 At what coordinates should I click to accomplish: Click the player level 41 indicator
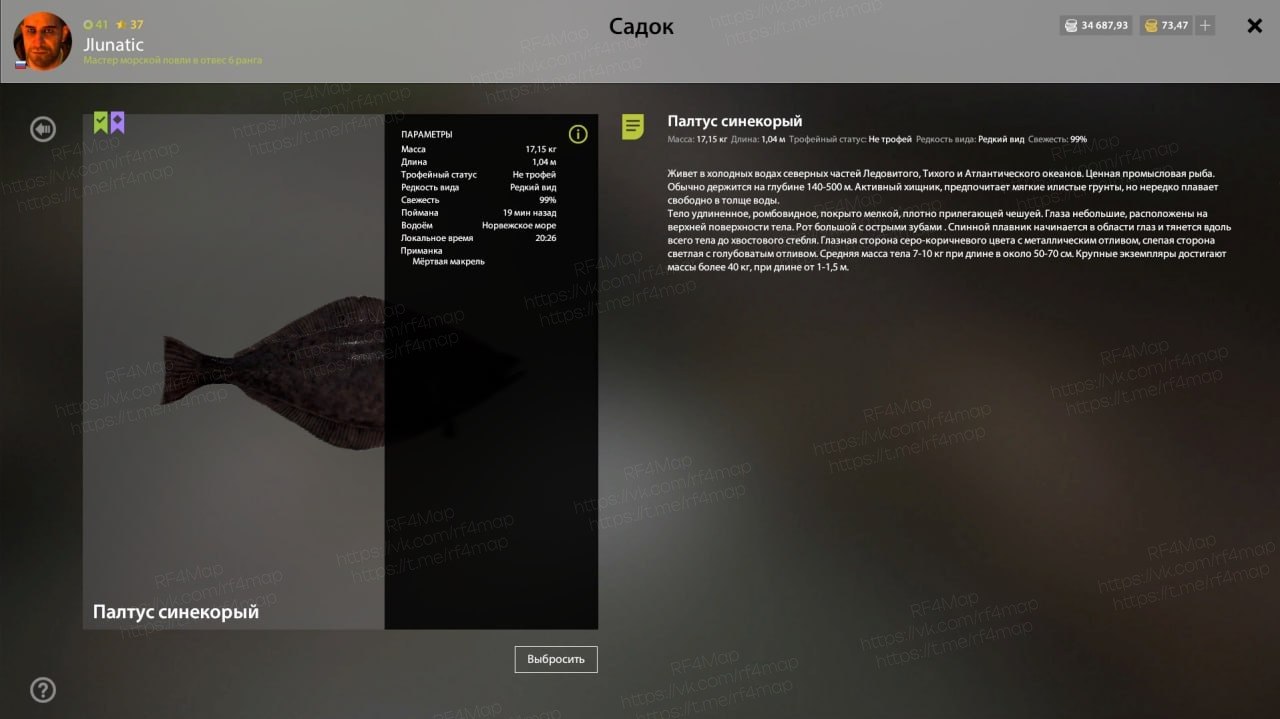pos(95,24)
